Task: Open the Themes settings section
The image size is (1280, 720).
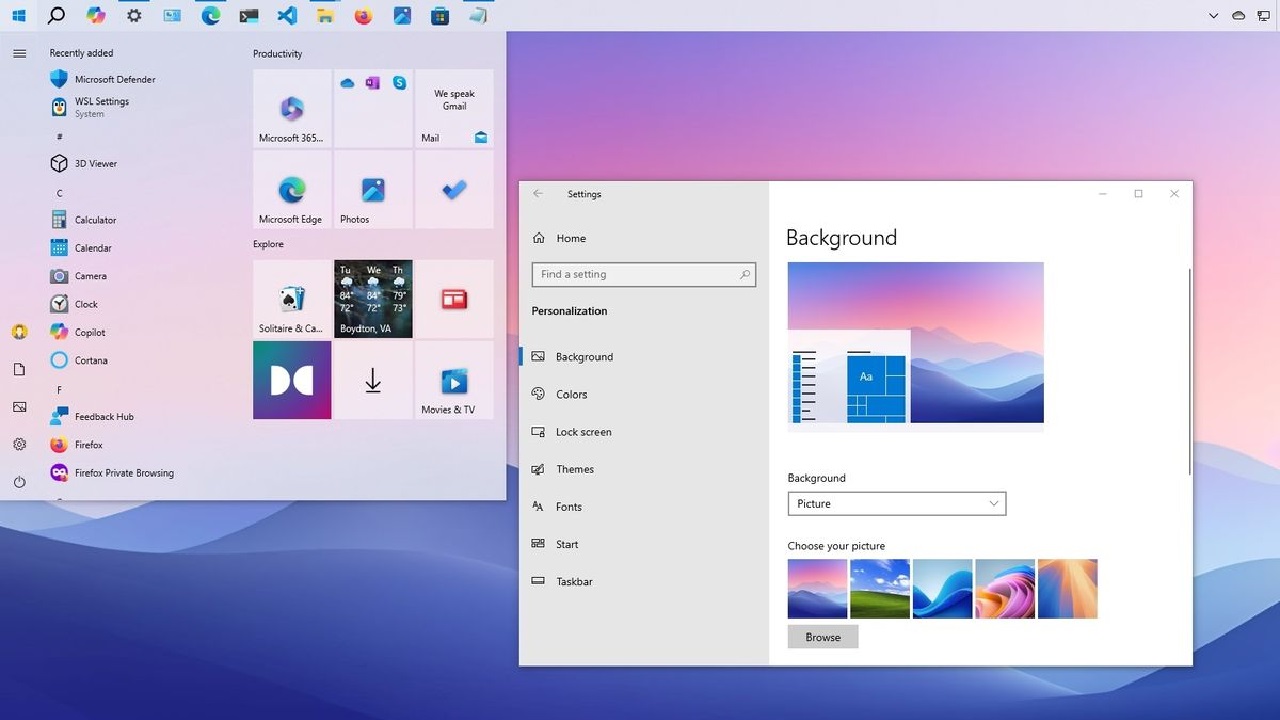Action: coord(574,469)
